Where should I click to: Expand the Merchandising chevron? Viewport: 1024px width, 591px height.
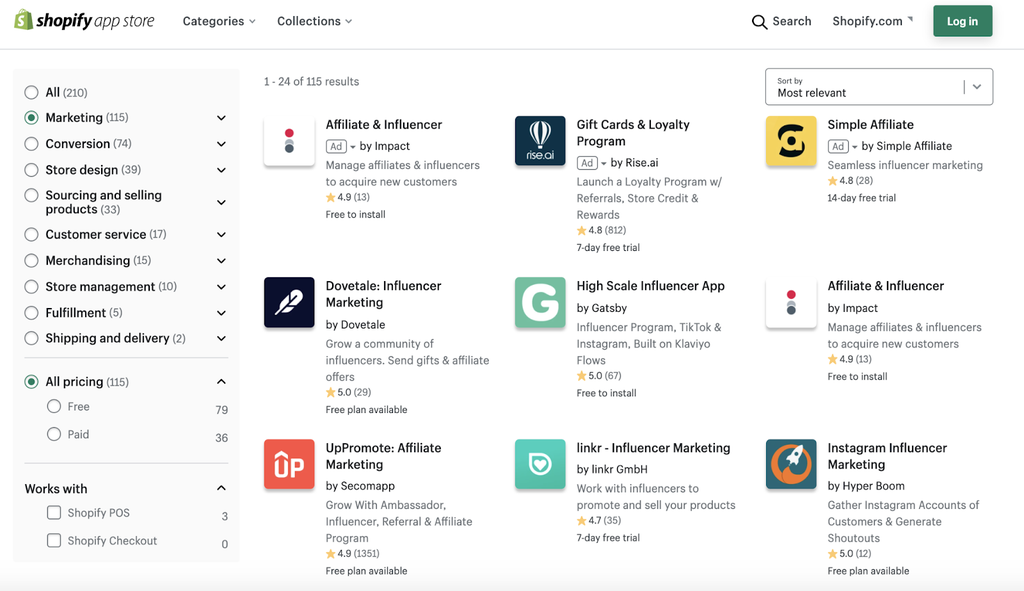[x=221, y=261]
